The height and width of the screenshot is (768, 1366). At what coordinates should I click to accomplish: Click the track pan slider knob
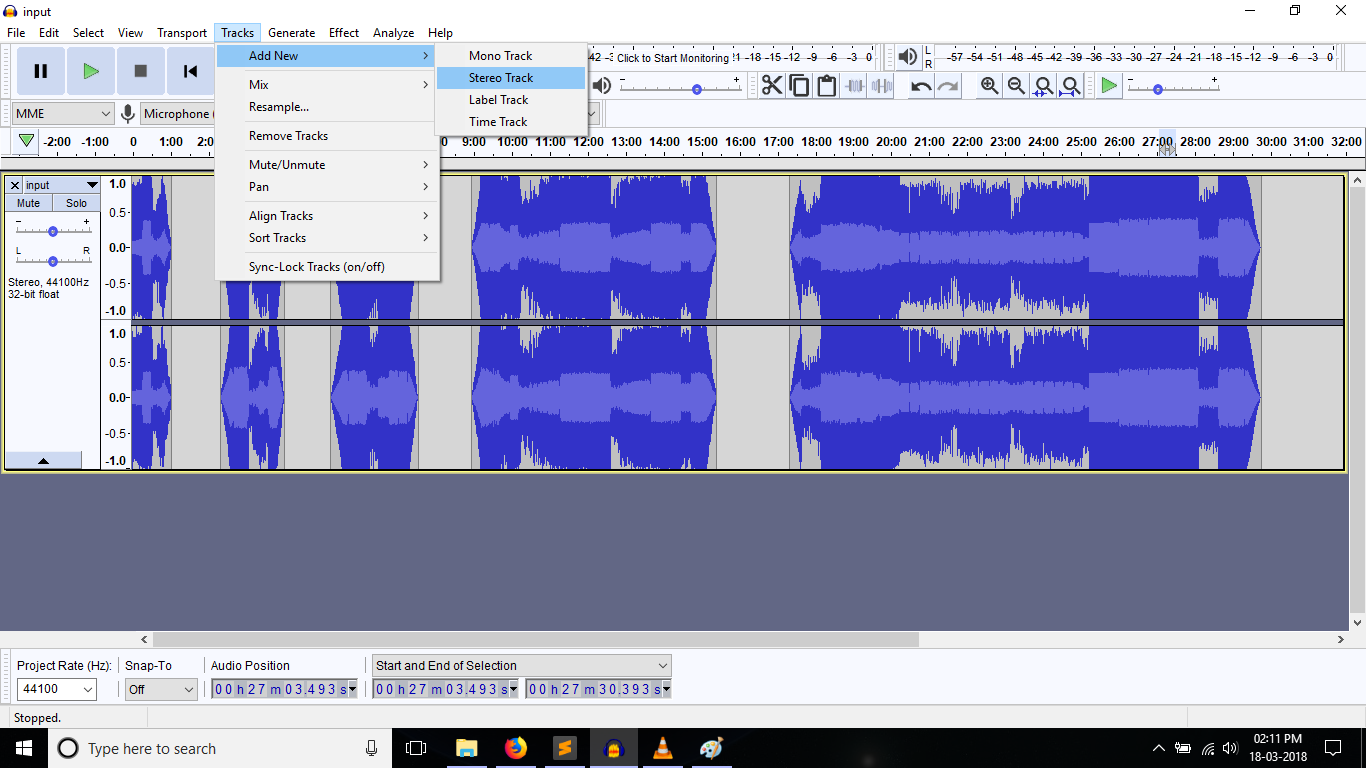click(53, 261)
